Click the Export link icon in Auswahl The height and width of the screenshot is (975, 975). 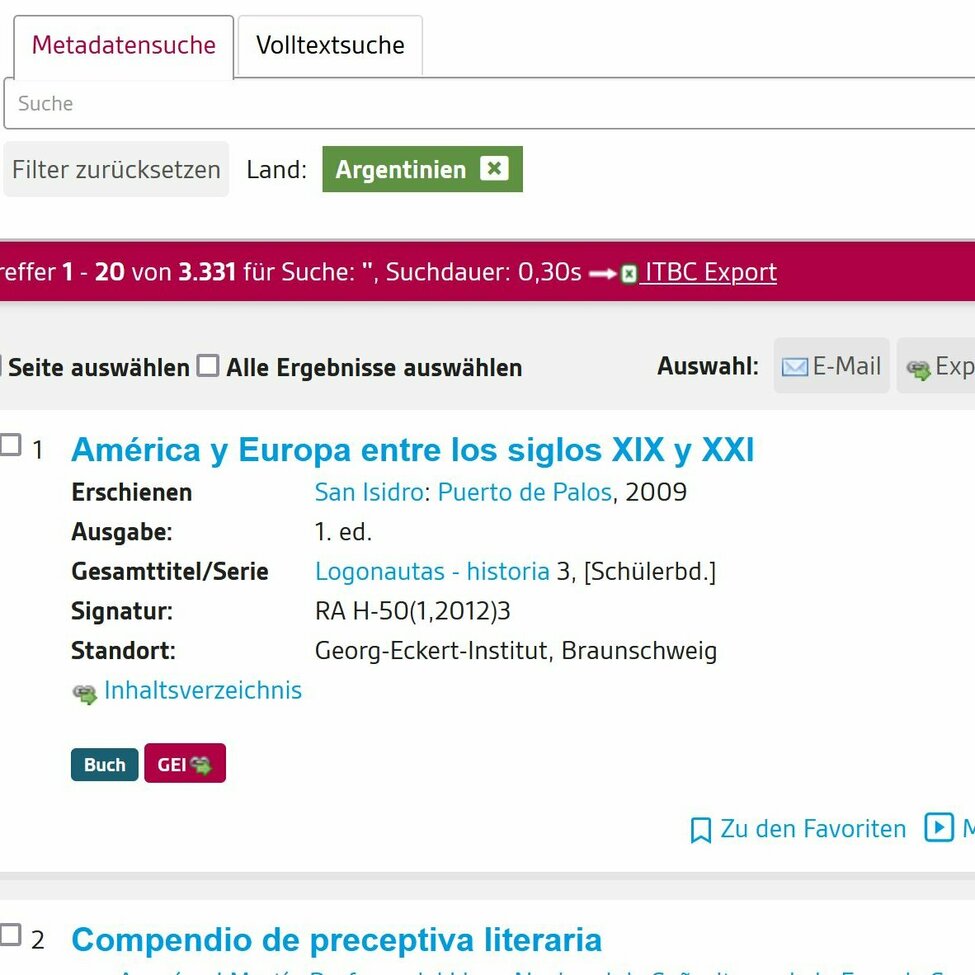918,369
